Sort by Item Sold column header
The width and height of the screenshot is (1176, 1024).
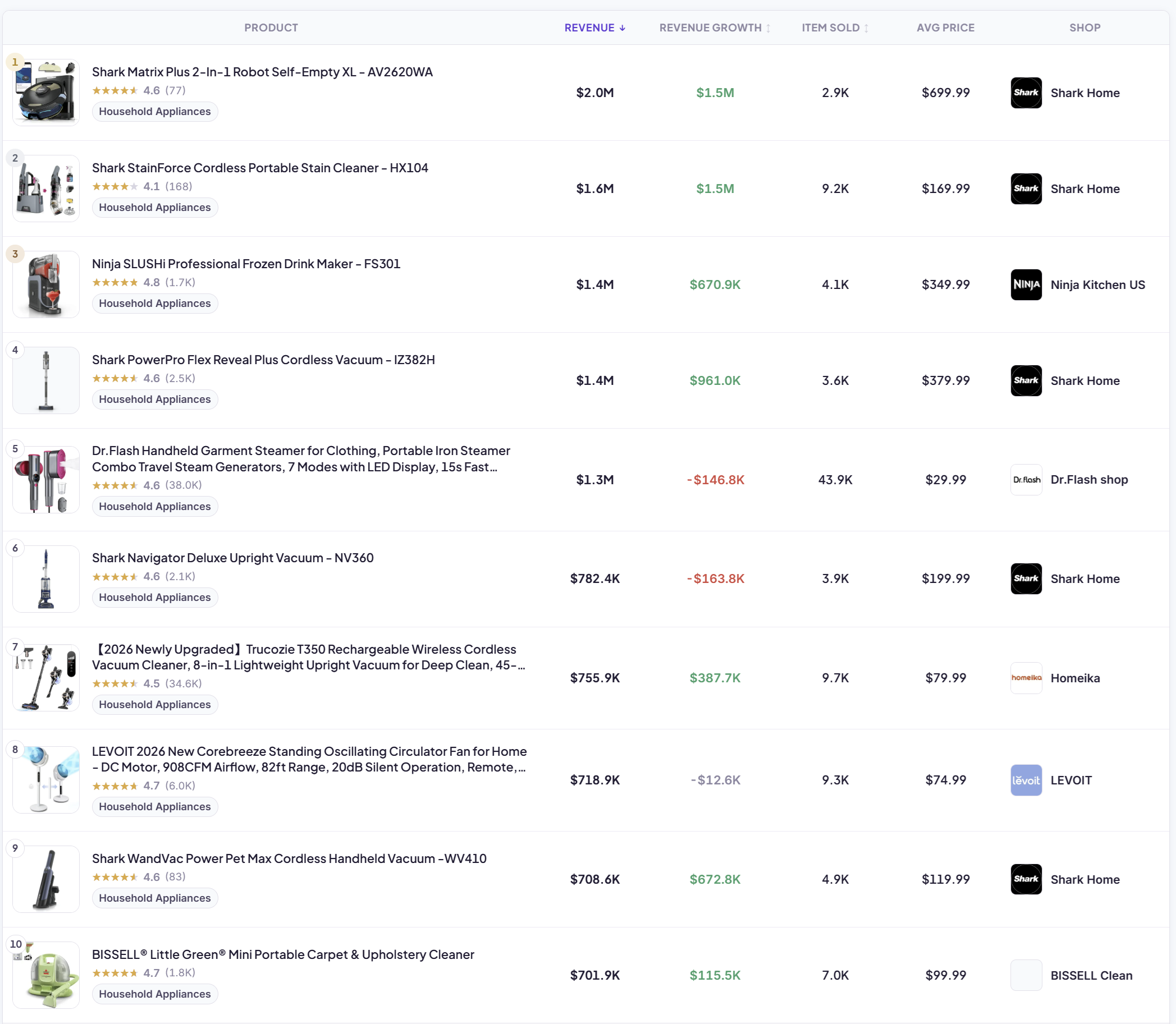coord(835,27)
